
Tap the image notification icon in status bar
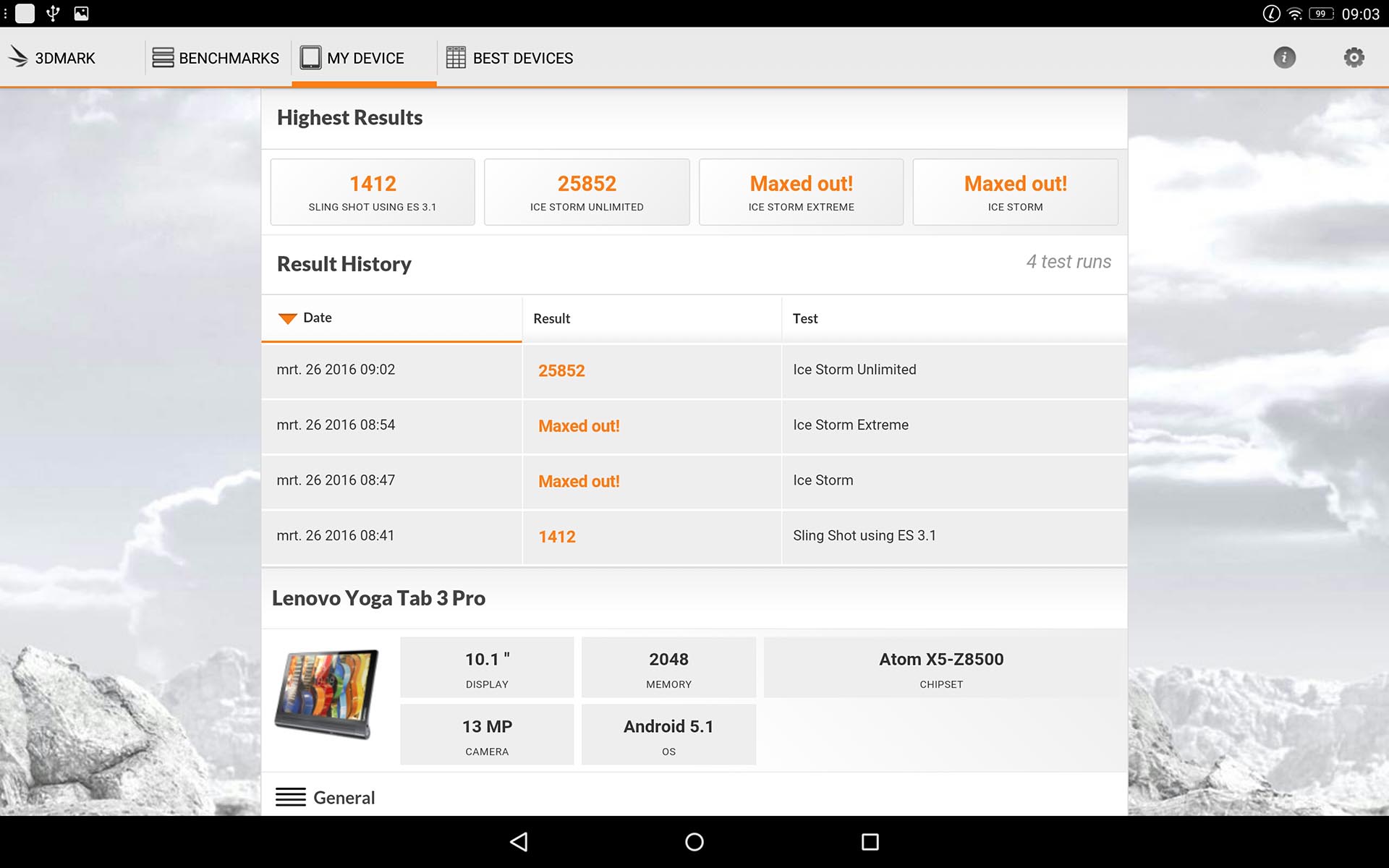[81, 13]
